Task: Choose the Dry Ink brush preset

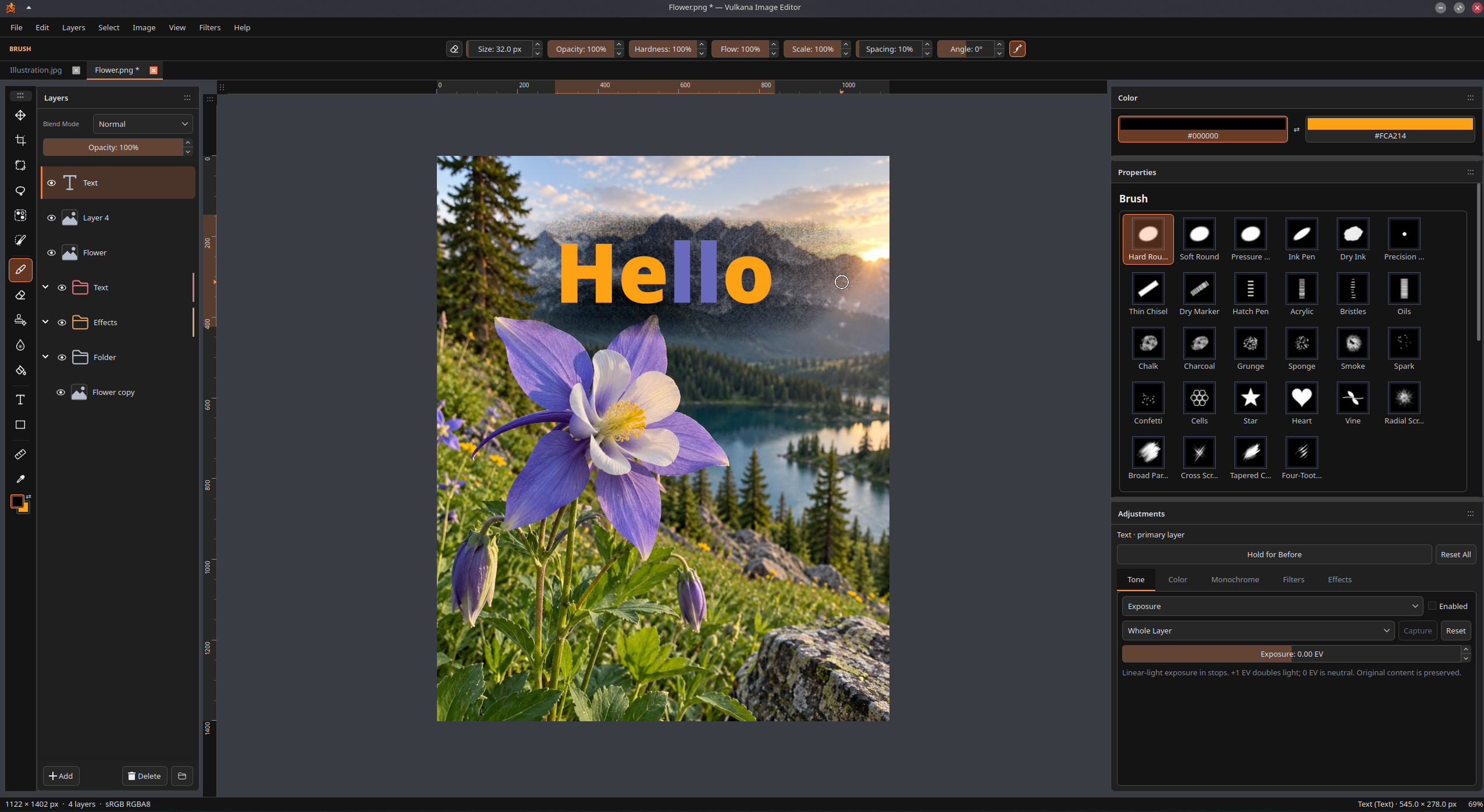Action: 1353,239
